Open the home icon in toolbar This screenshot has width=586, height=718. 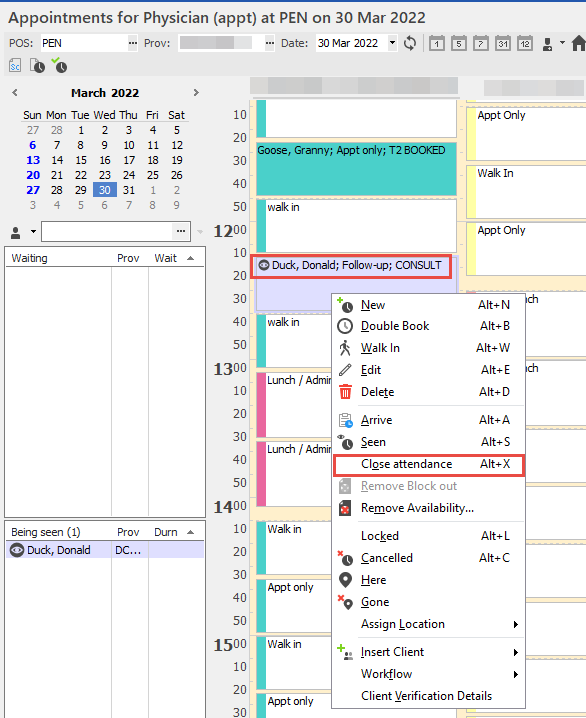coord(579,44)
